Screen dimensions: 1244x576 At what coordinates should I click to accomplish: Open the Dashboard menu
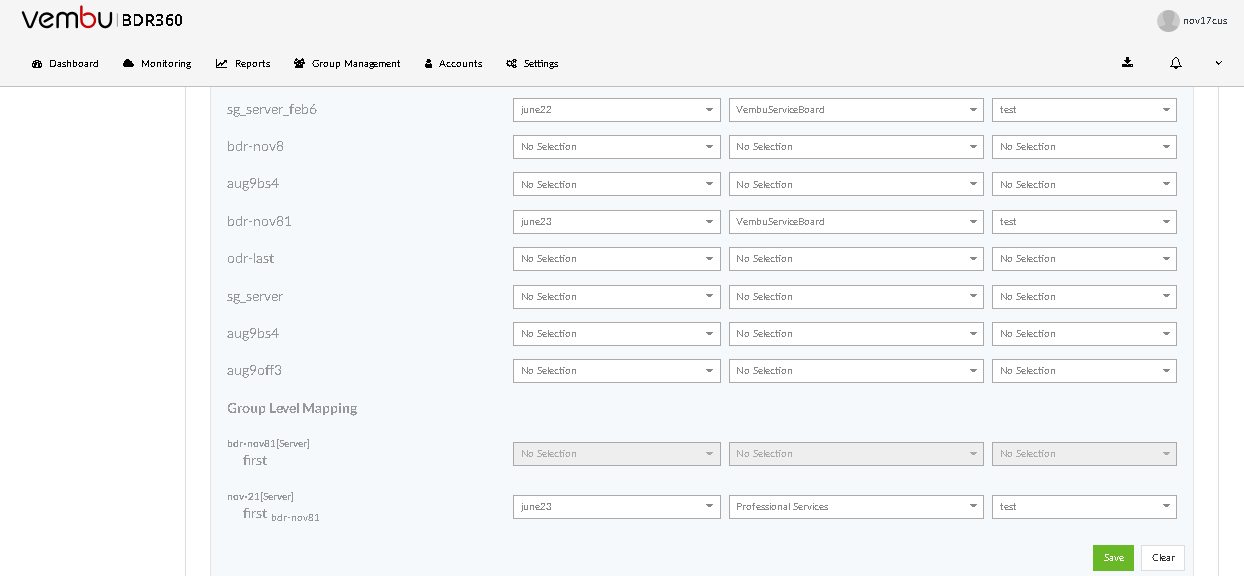[66, 63]
